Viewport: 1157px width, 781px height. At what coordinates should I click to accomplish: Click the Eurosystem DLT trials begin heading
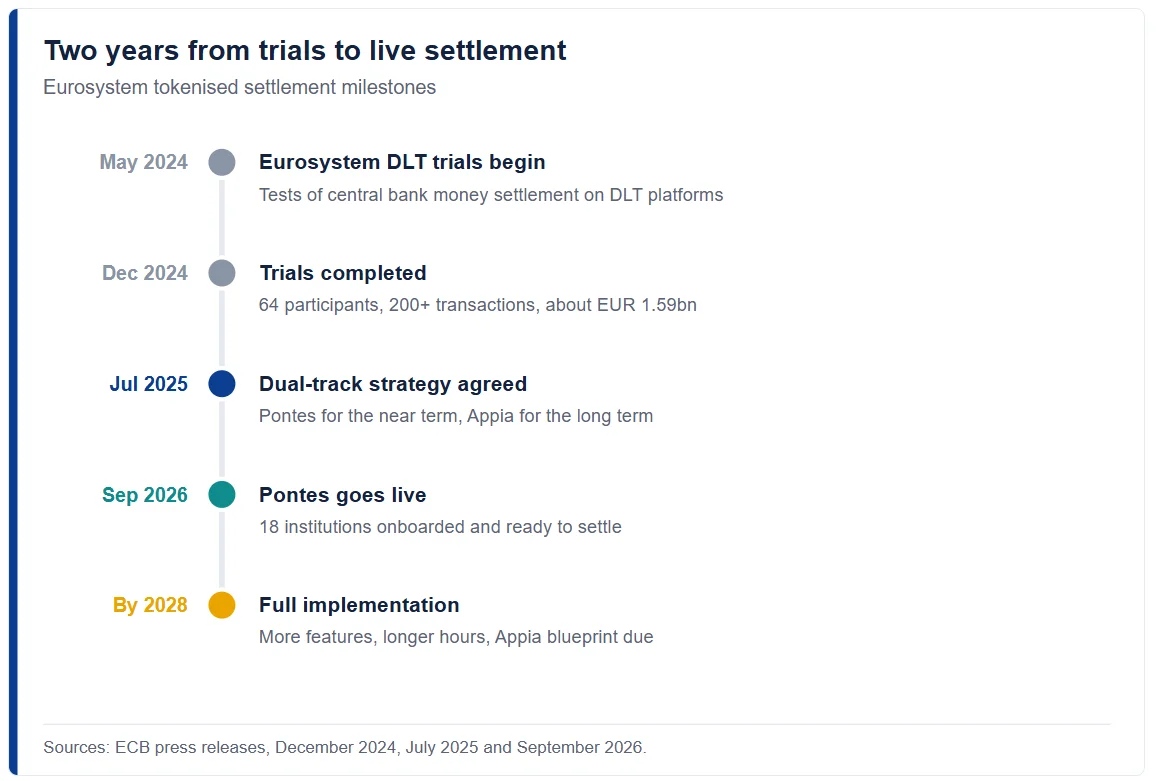(402, 162)
